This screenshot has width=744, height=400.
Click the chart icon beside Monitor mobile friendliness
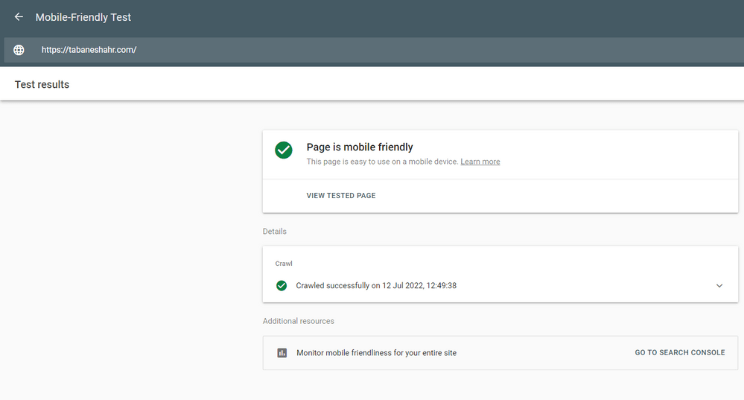point(282,353)
